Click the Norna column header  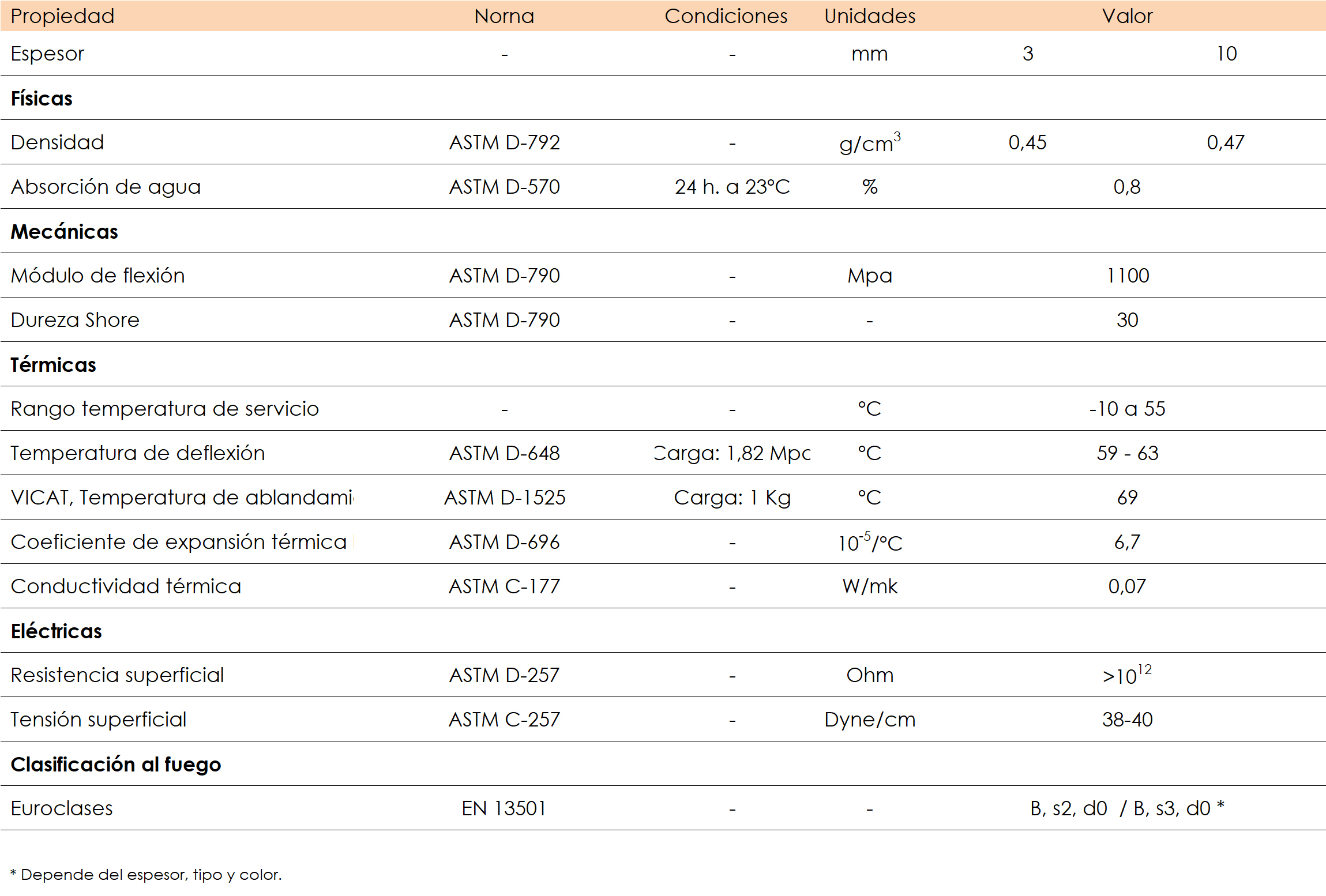pos(504,16)
